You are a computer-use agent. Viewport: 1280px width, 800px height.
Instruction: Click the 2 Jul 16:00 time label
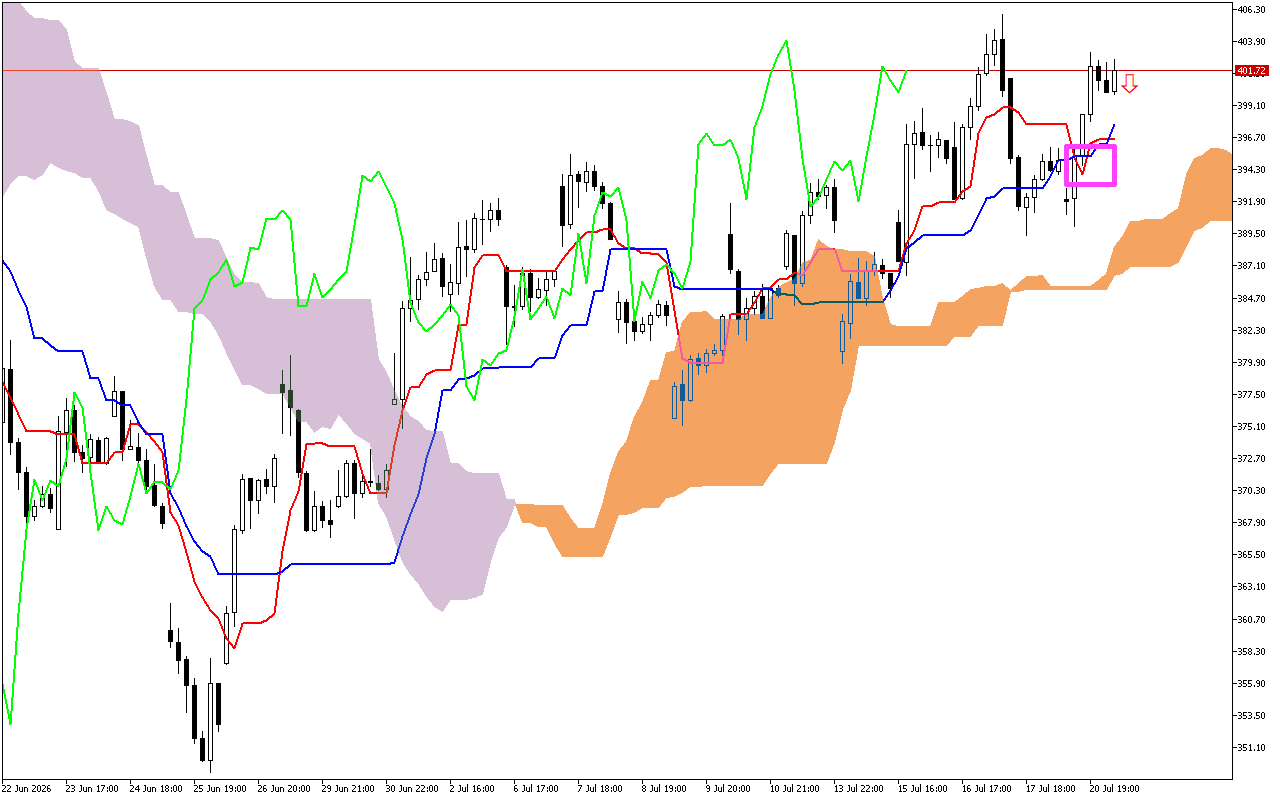coord(473,788)
